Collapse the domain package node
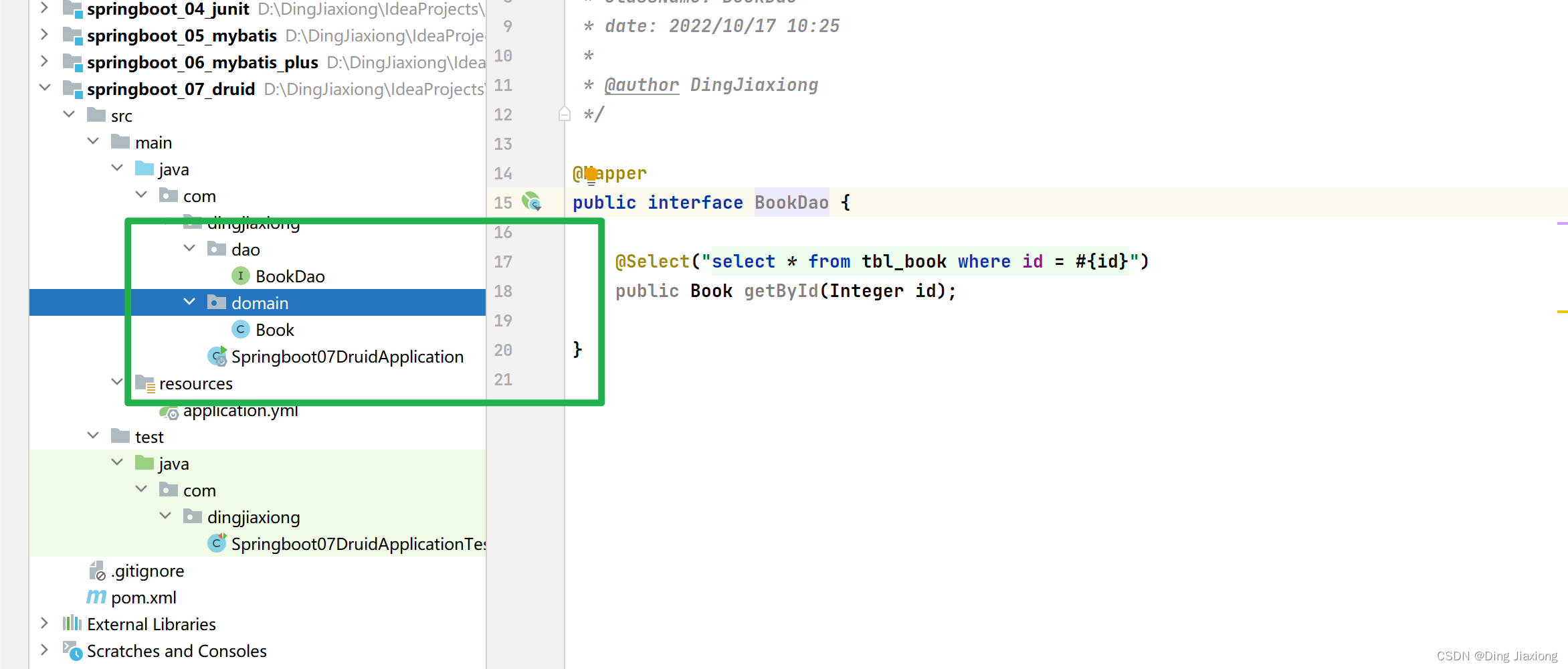Screen dimensions: 1568x669 (189, 302)
